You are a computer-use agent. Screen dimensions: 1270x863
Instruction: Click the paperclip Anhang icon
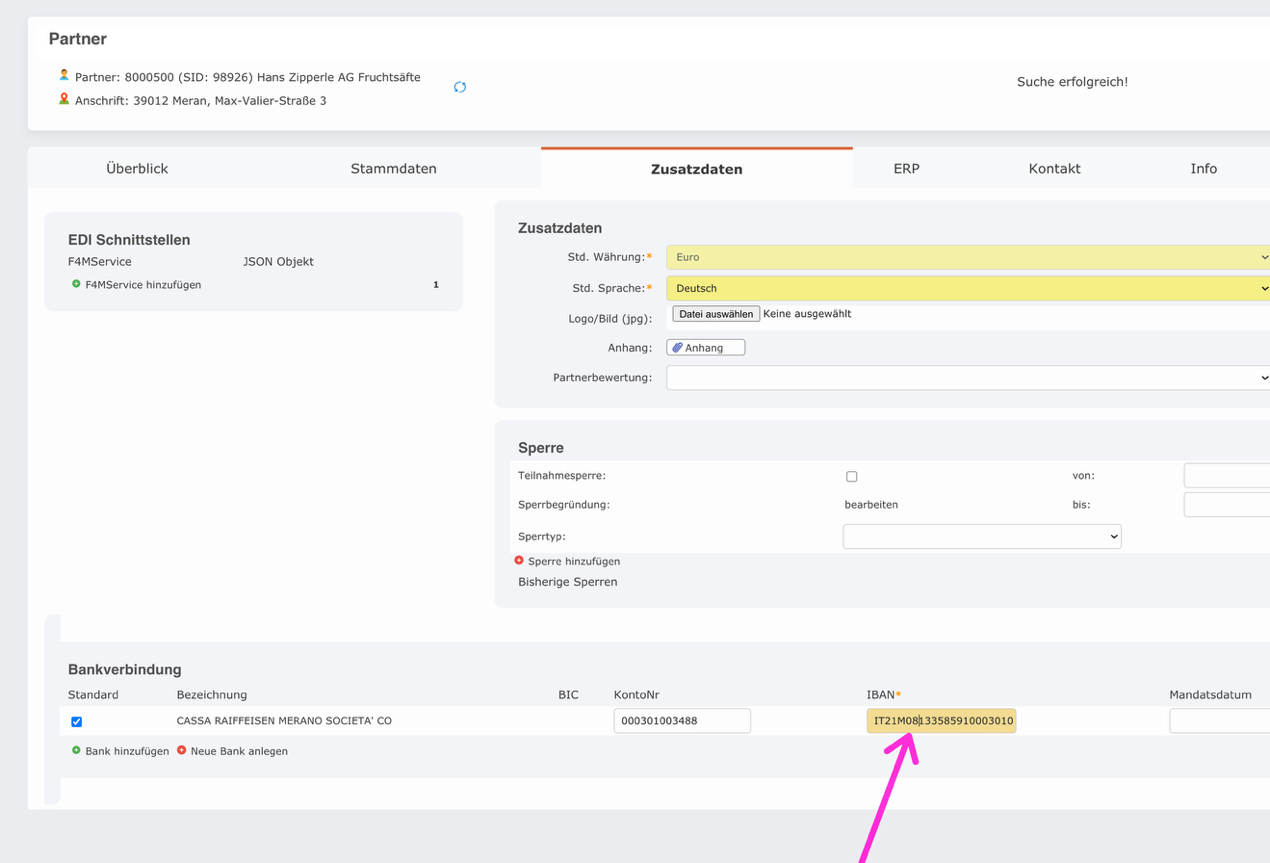[x=677, y=348]
